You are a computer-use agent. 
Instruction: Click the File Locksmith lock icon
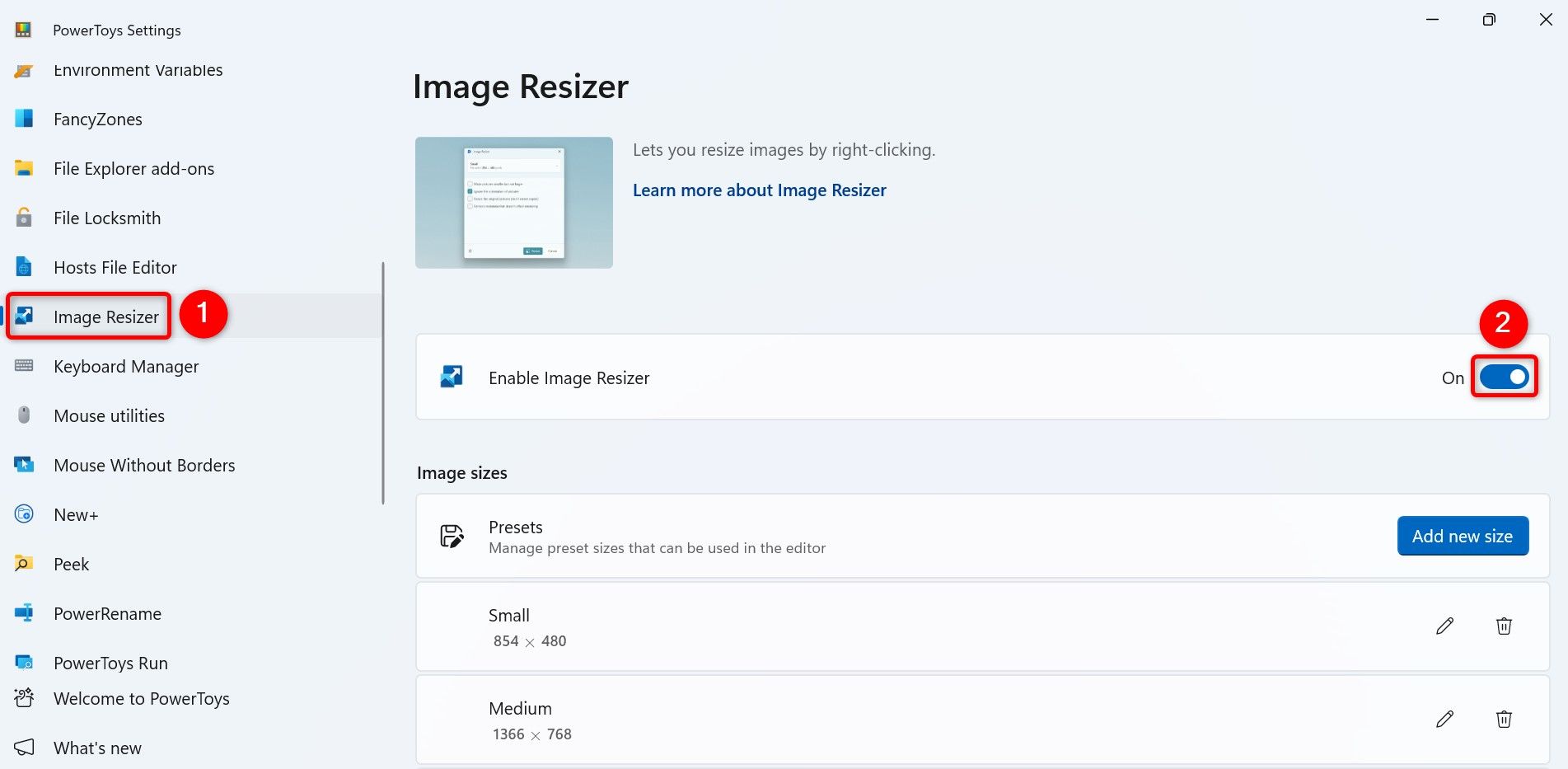25,218
